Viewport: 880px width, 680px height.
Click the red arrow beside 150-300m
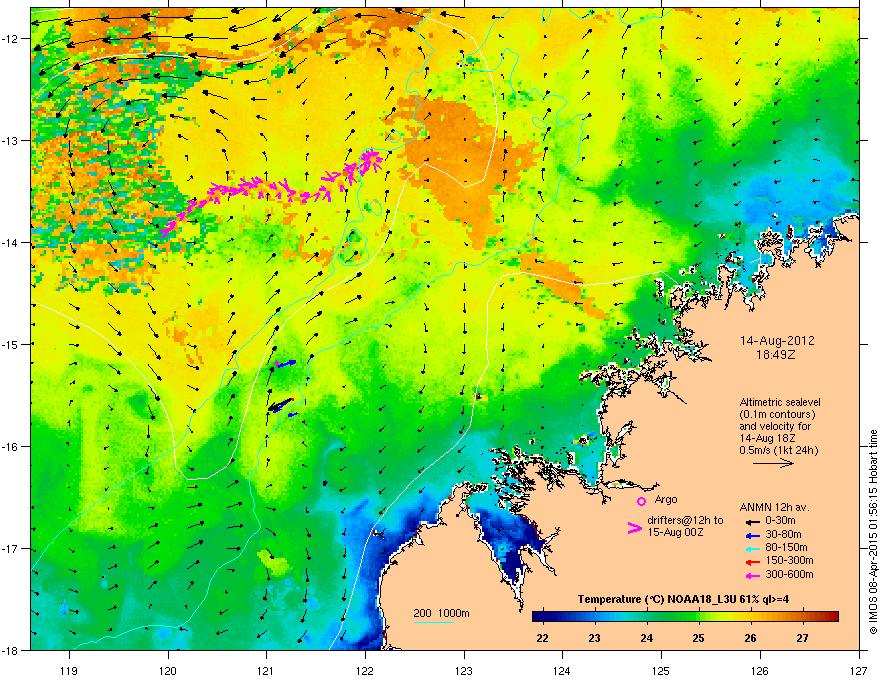(752, 562)
